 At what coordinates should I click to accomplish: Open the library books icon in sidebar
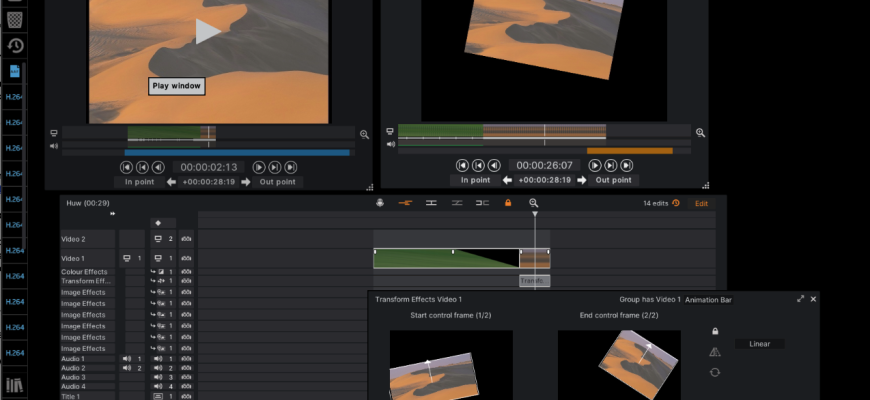[14, 384]
